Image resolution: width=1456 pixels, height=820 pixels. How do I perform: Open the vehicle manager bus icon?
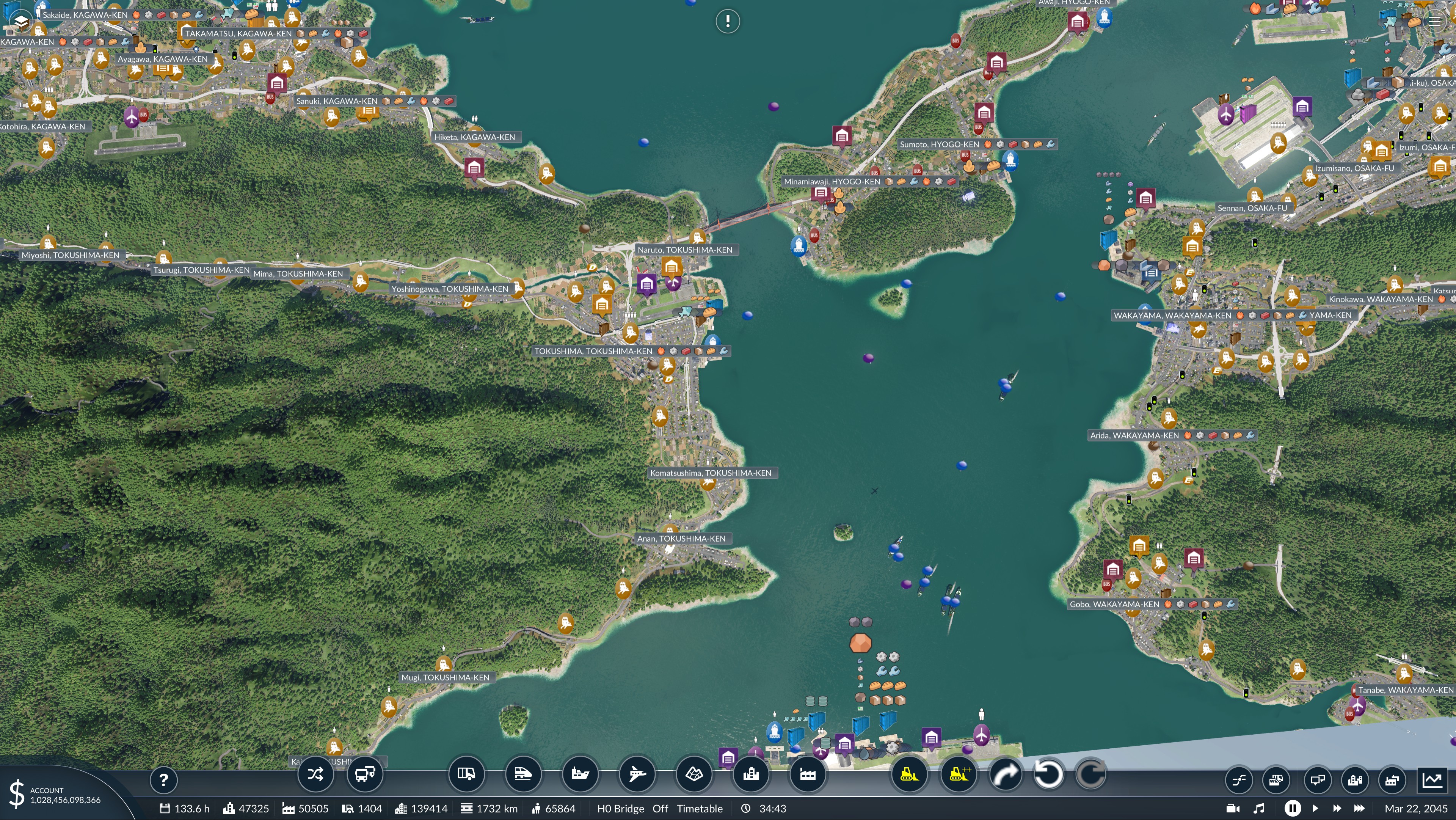(365, 774)
